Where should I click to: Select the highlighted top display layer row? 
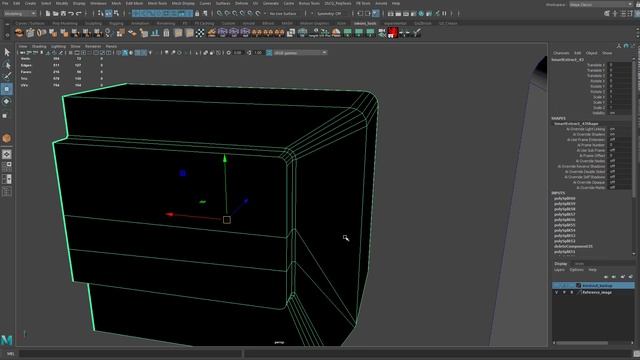593,285
